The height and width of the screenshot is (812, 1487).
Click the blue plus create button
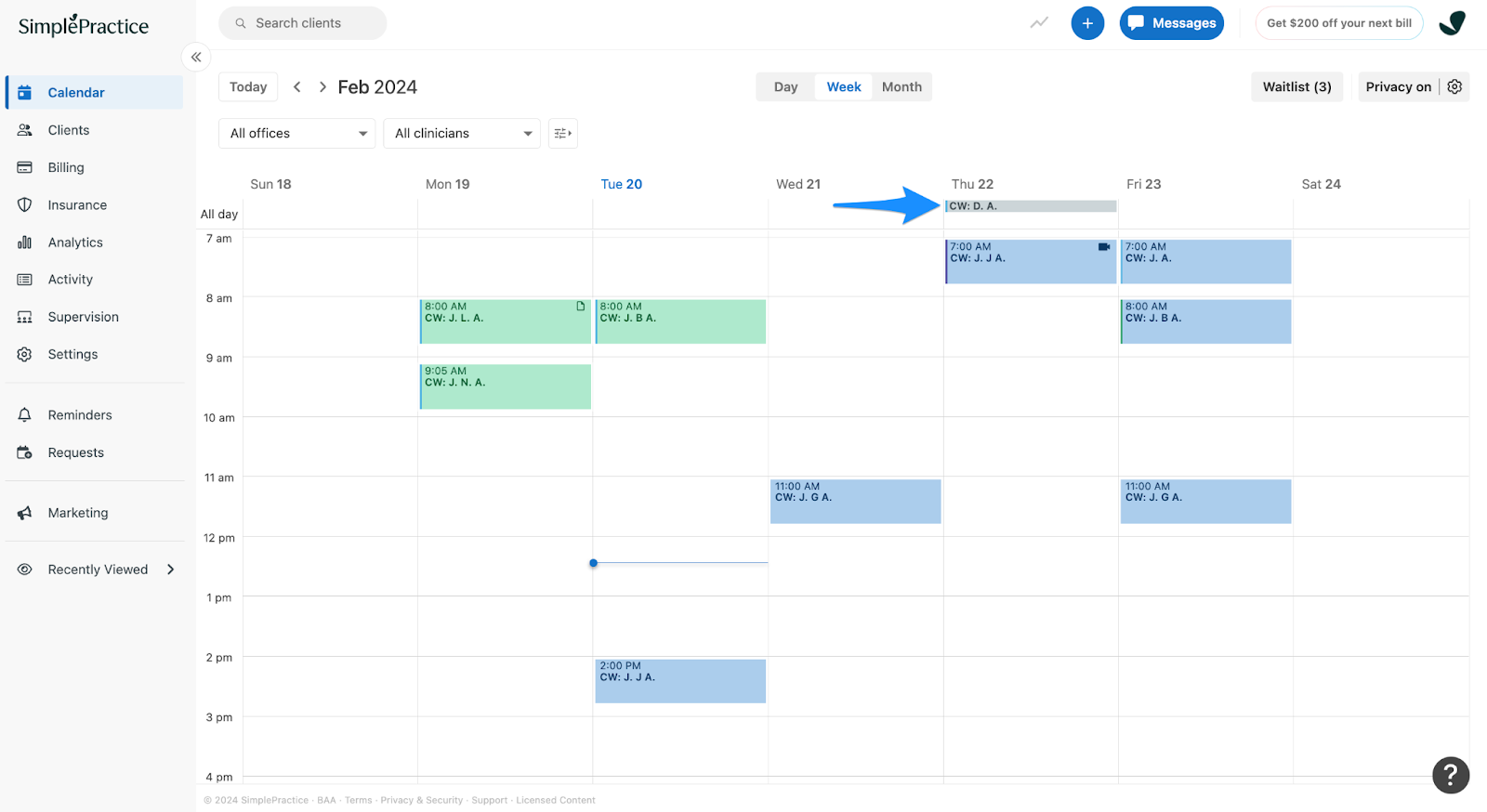pos(1086,23)
